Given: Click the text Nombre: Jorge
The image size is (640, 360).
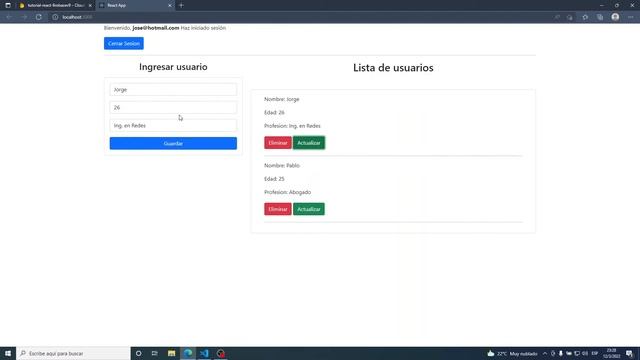Looking at the screenshot, I should pyautogui.click(x=282, y=99).
